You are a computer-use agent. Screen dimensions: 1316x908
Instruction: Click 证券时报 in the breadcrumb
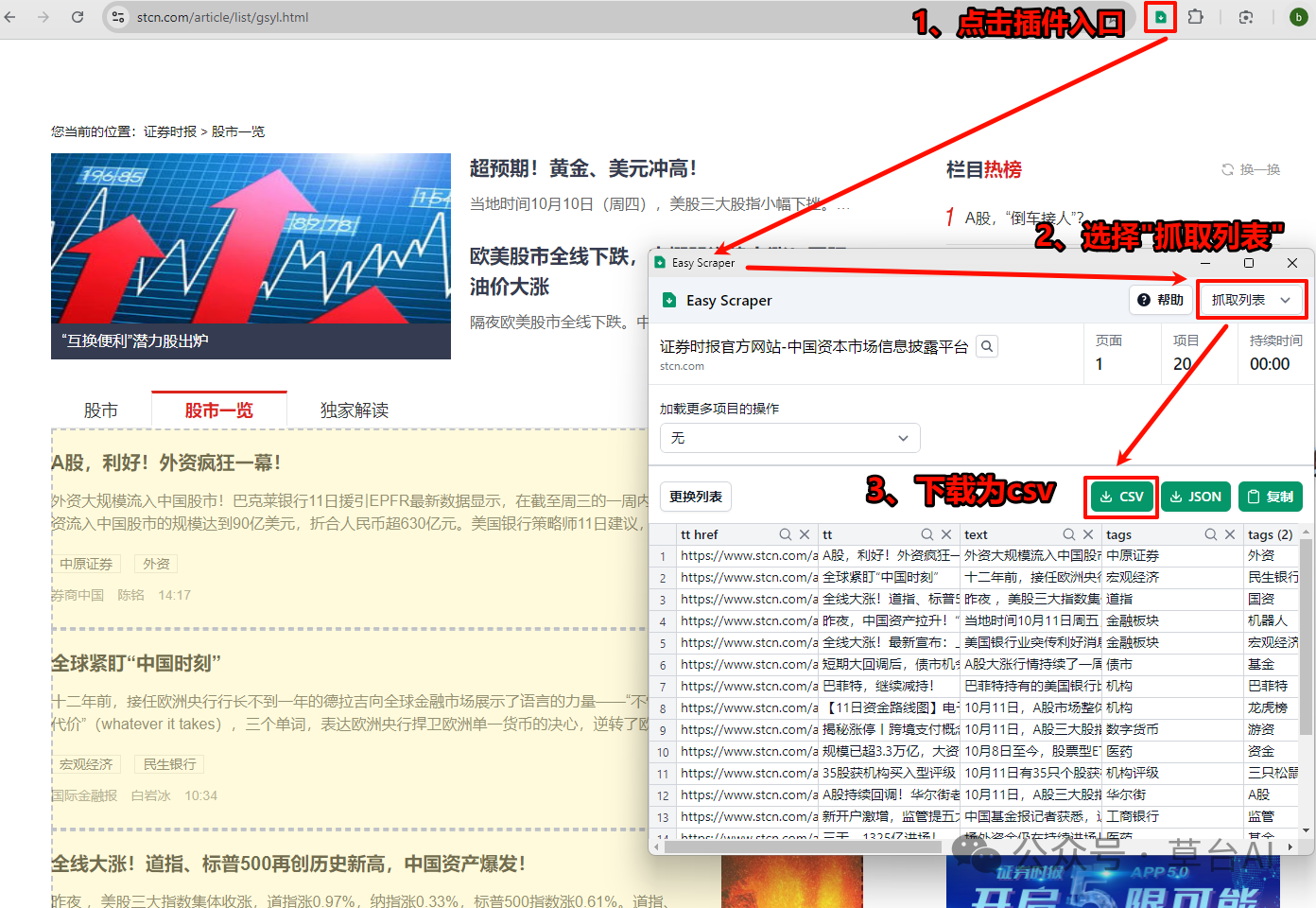coord(170,131)
